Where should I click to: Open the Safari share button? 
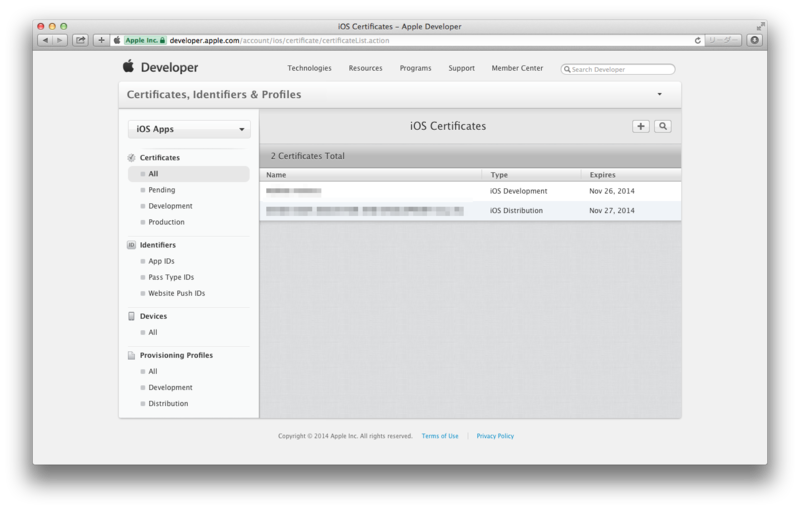click(81, 40)
